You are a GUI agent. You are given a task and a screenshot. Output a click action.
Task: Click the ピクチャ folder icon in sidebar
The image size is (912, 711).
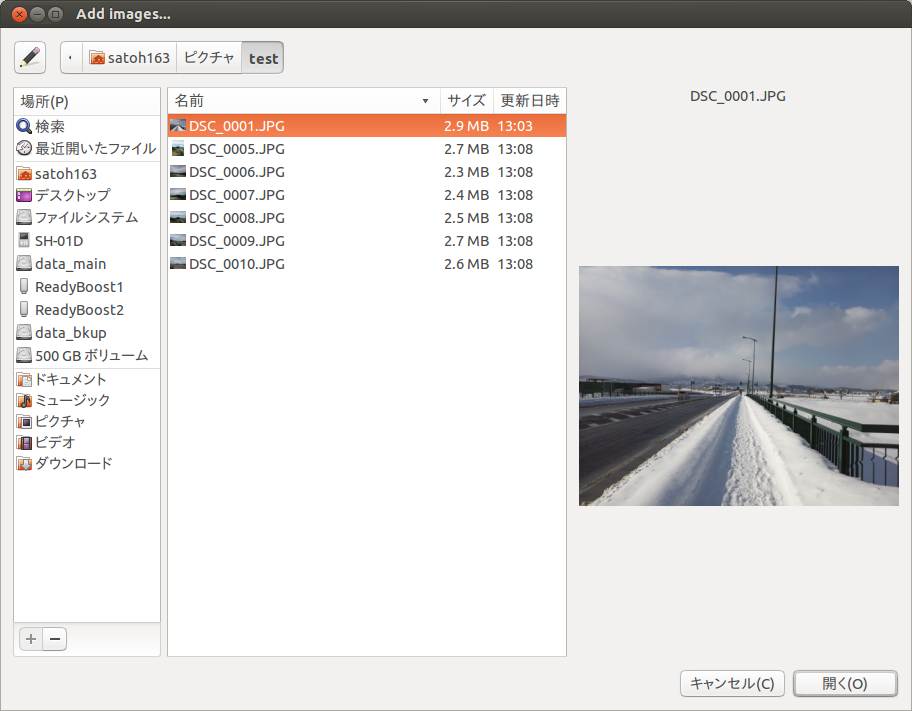24,421
